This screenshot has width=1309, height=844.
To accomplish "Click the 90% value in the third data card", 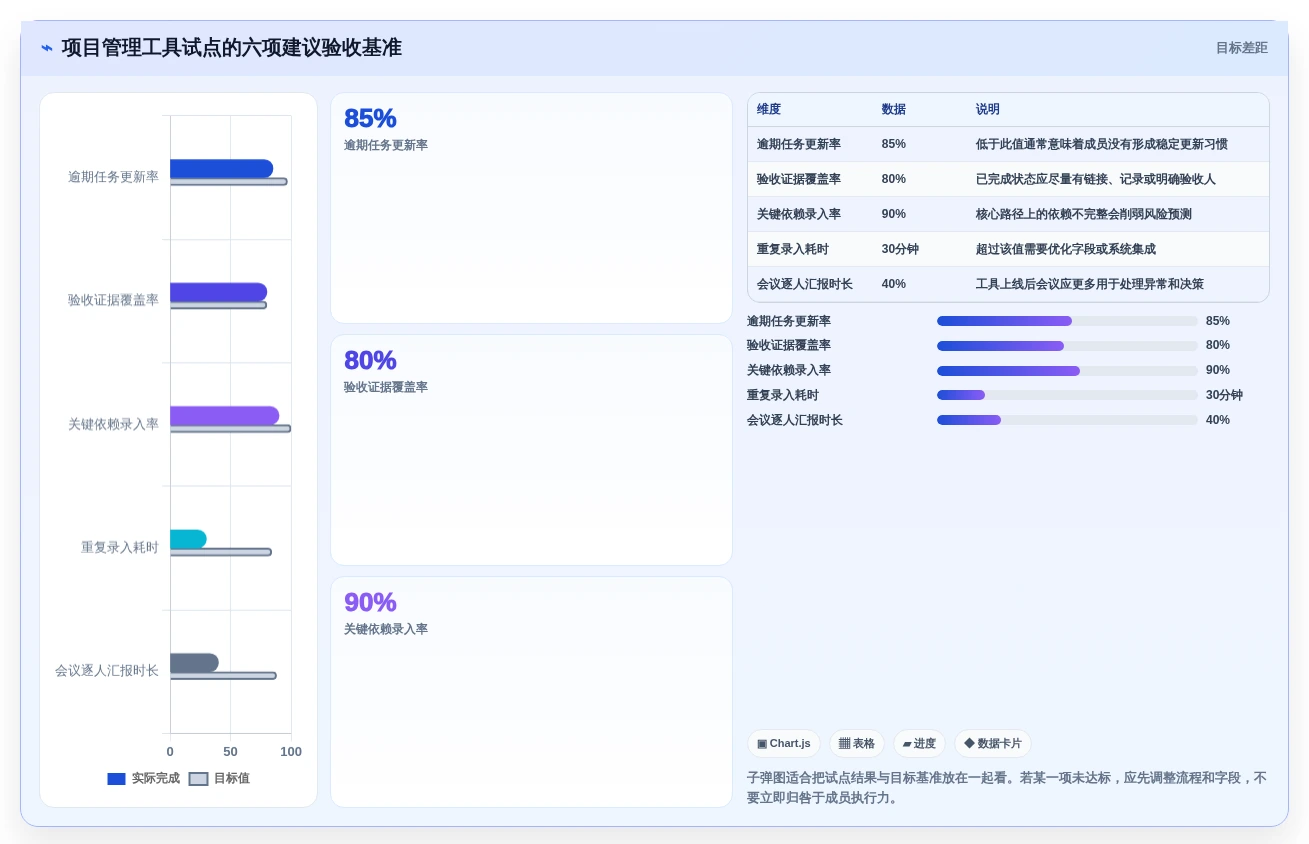I will coord(370,602).
